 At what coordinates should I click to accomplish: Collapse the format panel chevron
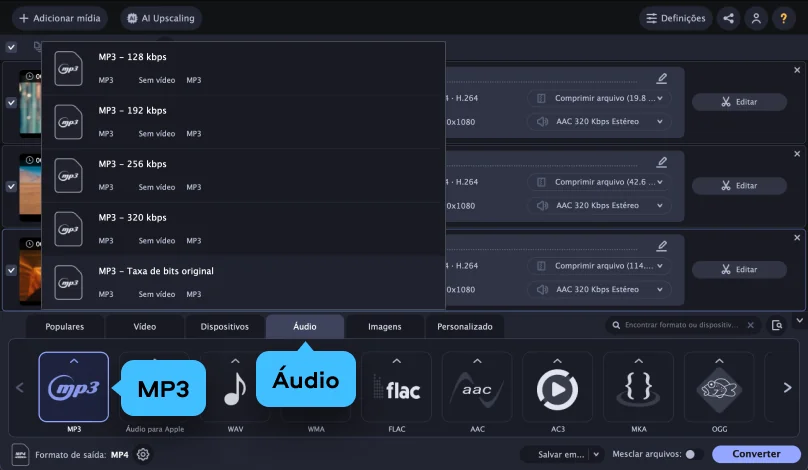coord(799,321)
